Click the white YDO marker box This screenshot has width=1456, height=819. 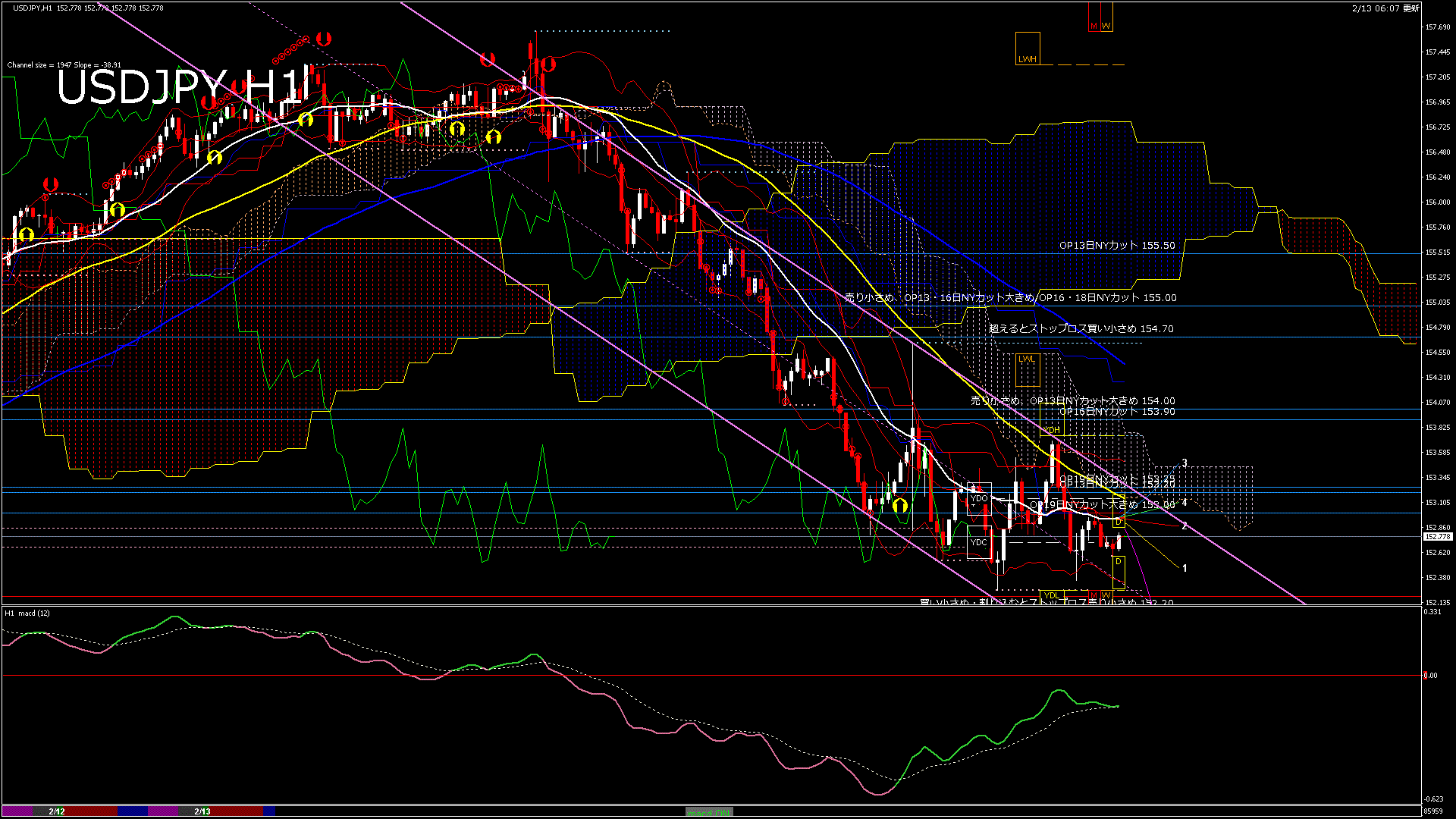(979, 498)
